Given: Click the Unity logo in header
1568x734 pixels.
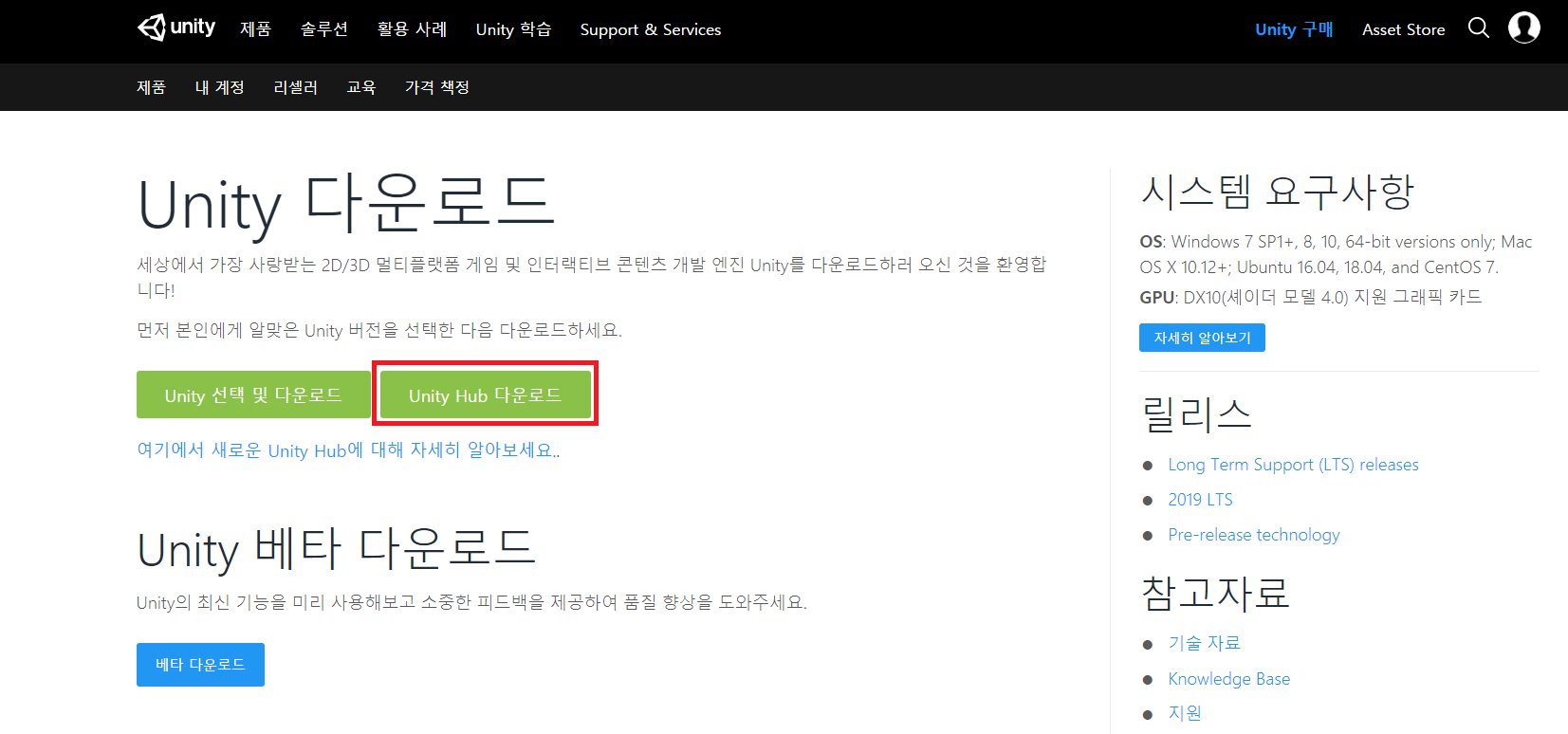Looking at the screenshot, I should (176, 28).
